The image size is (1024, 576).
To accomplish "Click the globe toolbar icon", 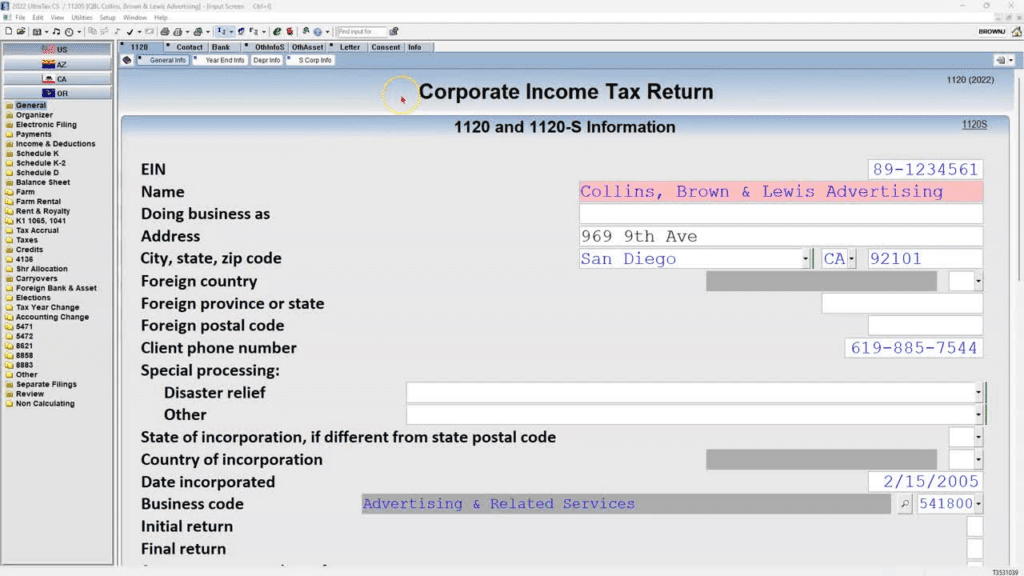I will (317, 31).
